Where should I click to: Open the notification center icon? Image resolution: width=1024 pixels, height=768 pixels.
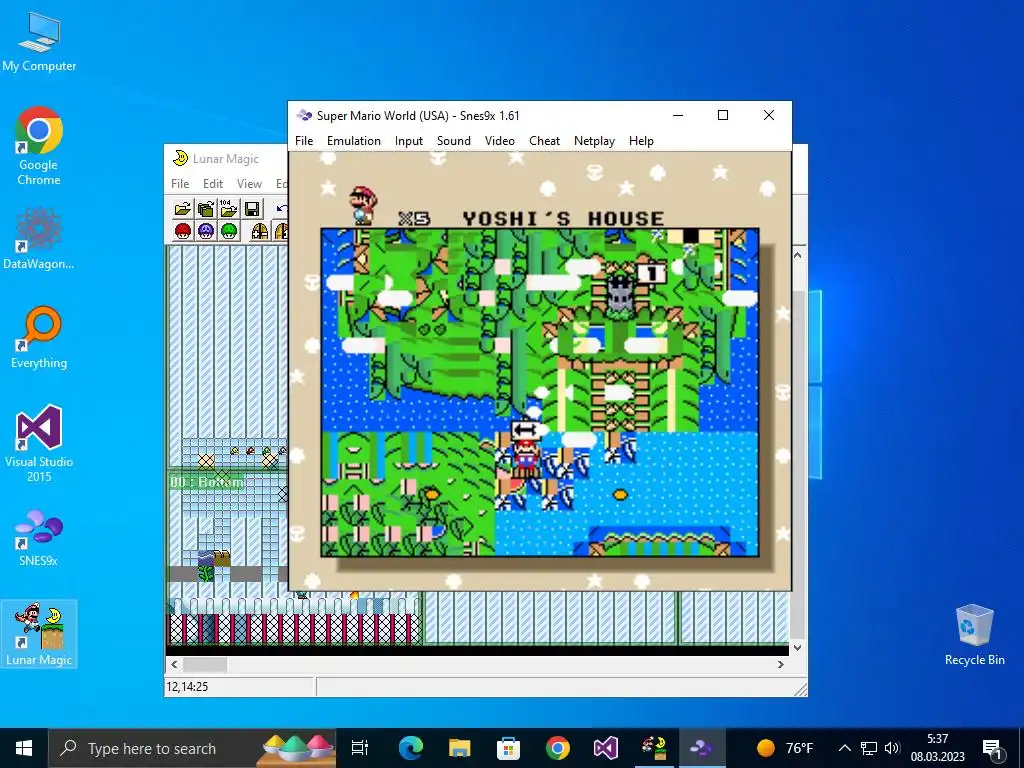coord(991,748)
